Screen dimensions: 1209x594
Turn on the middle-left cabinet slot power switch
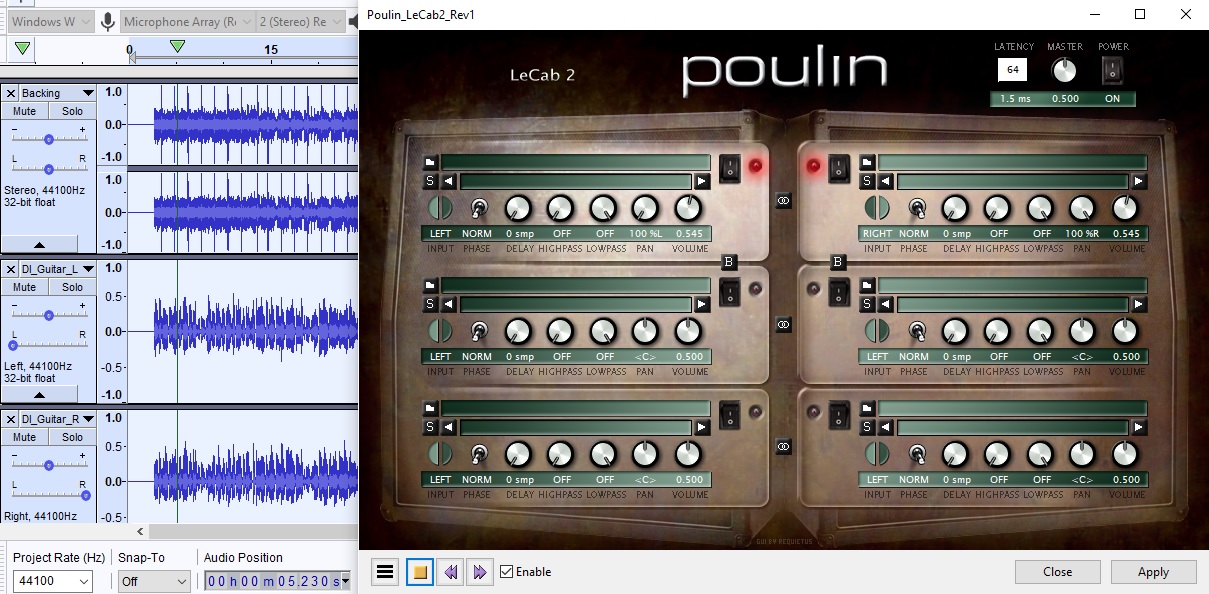tap(730, 292)
